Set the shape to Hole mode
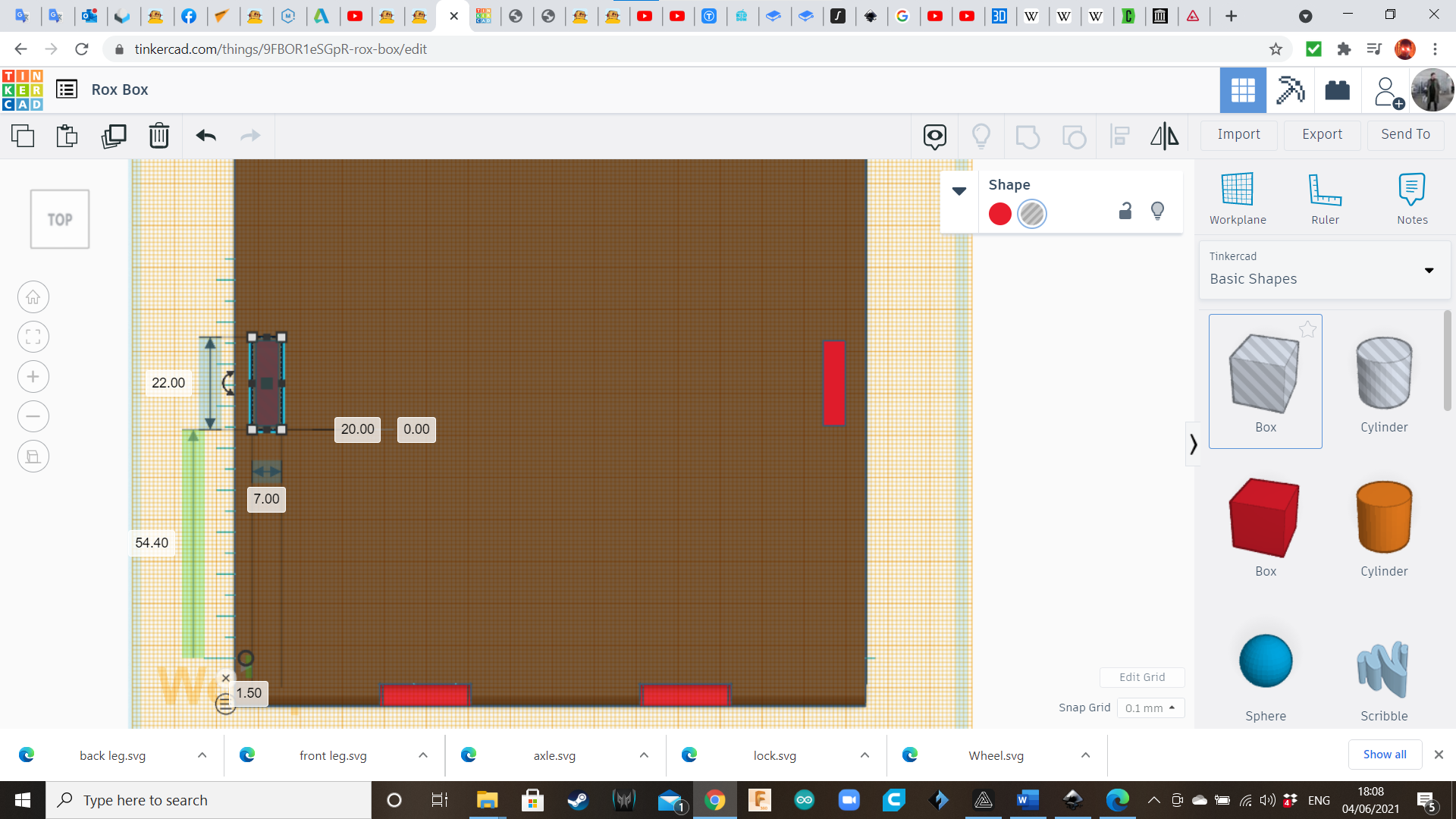The width and height of the screenshot is (1456, 819). click(1032, 214)
